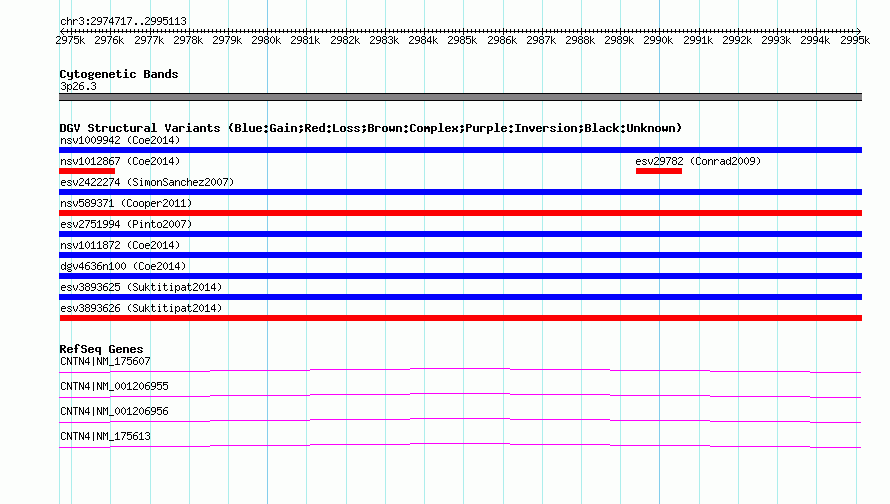This screenshot has height=504, width=890.
Task: Select variant label esv29782 (Conrad2009)
Action: [x=698, y=161]
